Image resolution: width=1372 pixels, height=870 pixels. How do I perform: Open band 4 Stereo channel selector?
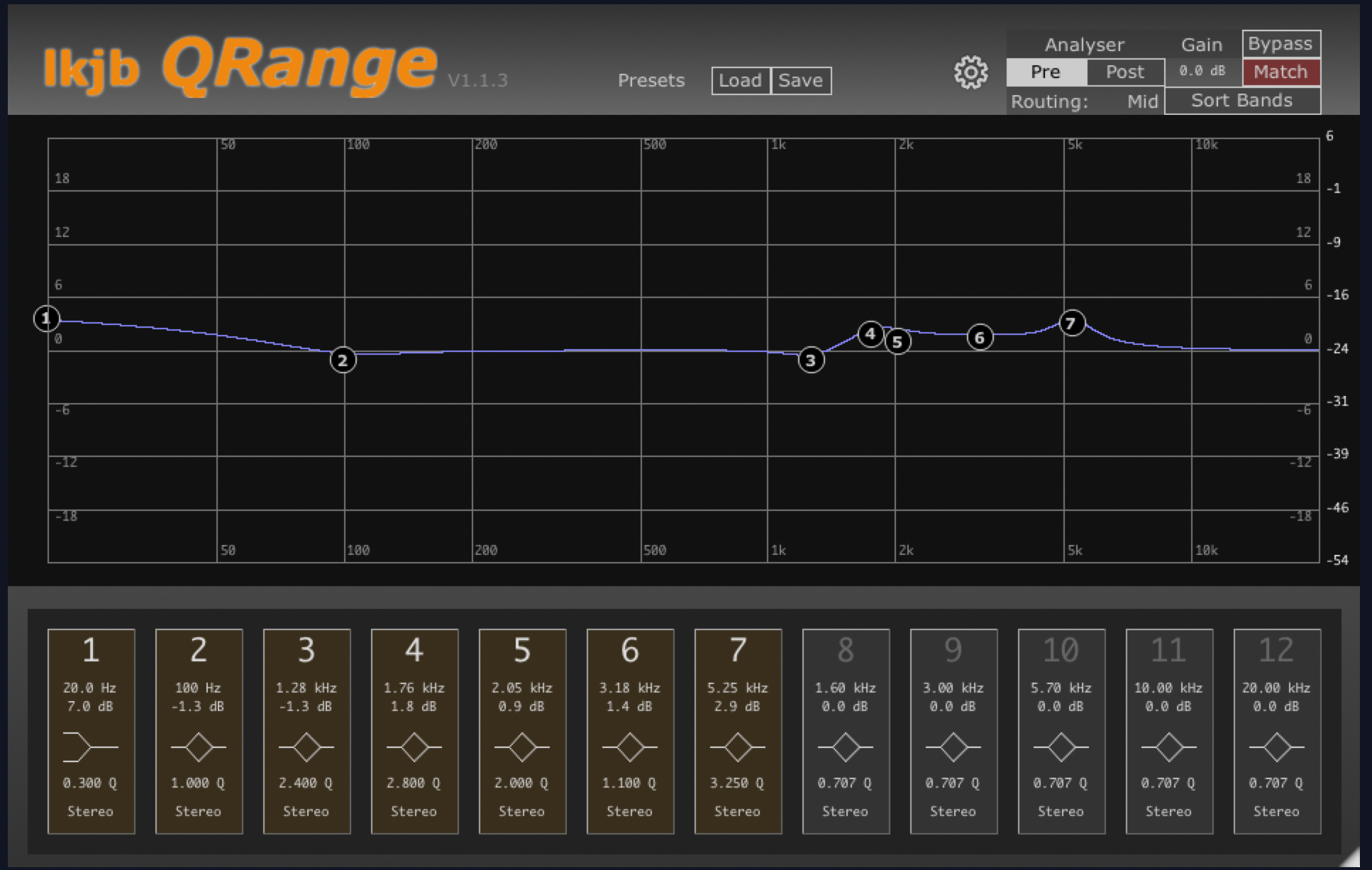click(414, 811)
